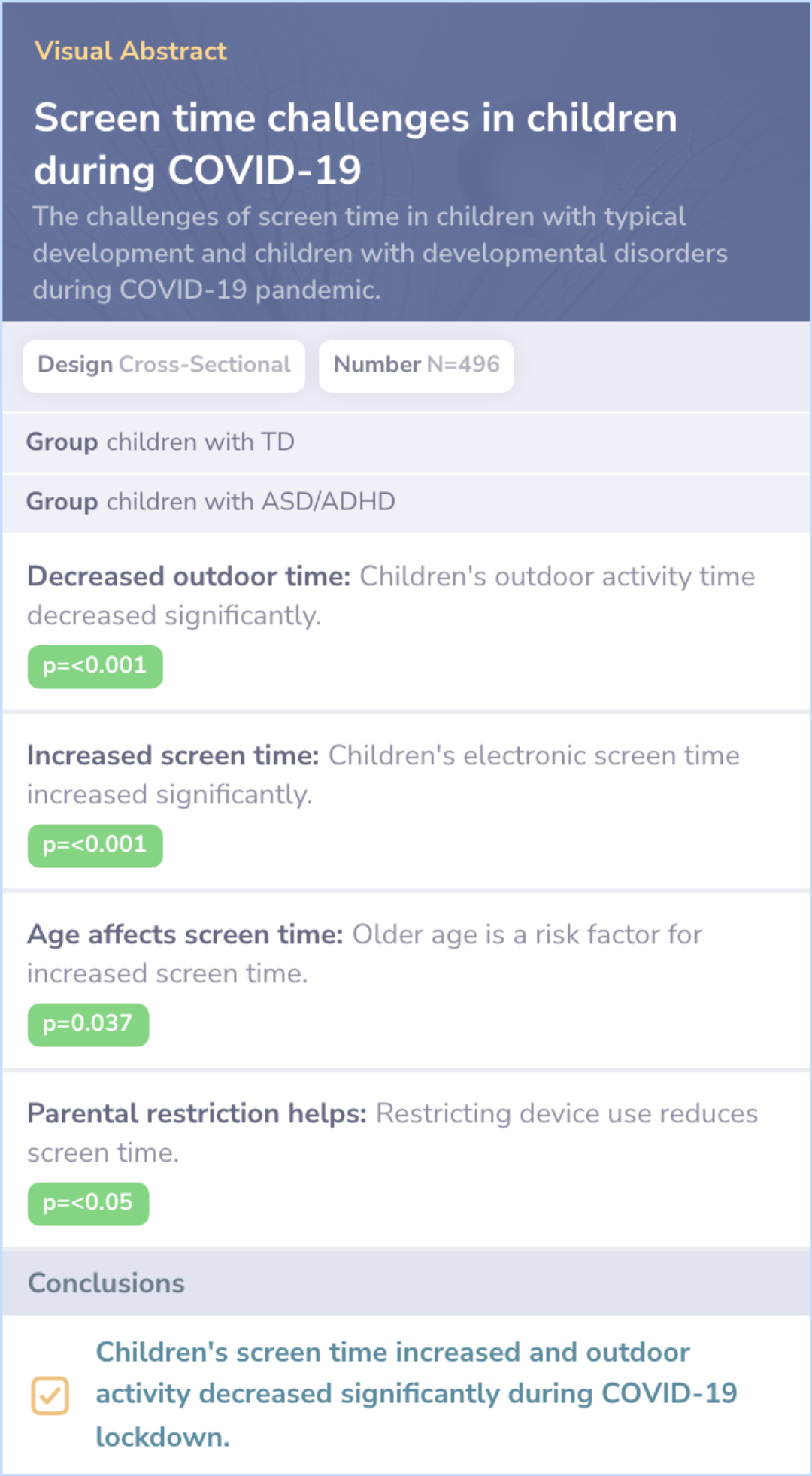This screenshot has height=1476, width=812.
Task: Click the conclusion text about COVID-19 lockdown
Action: 416,1395
